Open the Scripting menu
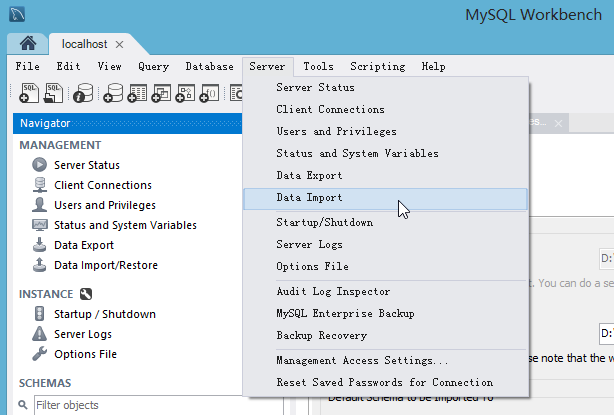The width and height of the screenshot is (614, 415). pyautogui.click(x=377, y=67)
